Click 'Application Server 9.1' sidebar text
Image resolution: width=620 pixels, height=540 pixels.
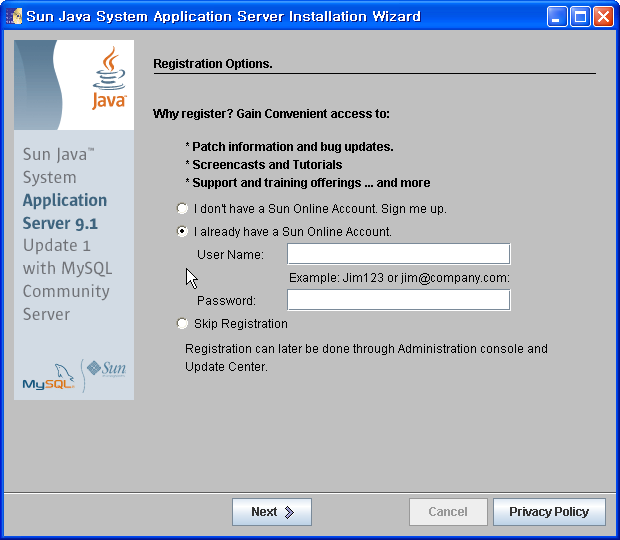pyautogui.click(x=65, y=211)
